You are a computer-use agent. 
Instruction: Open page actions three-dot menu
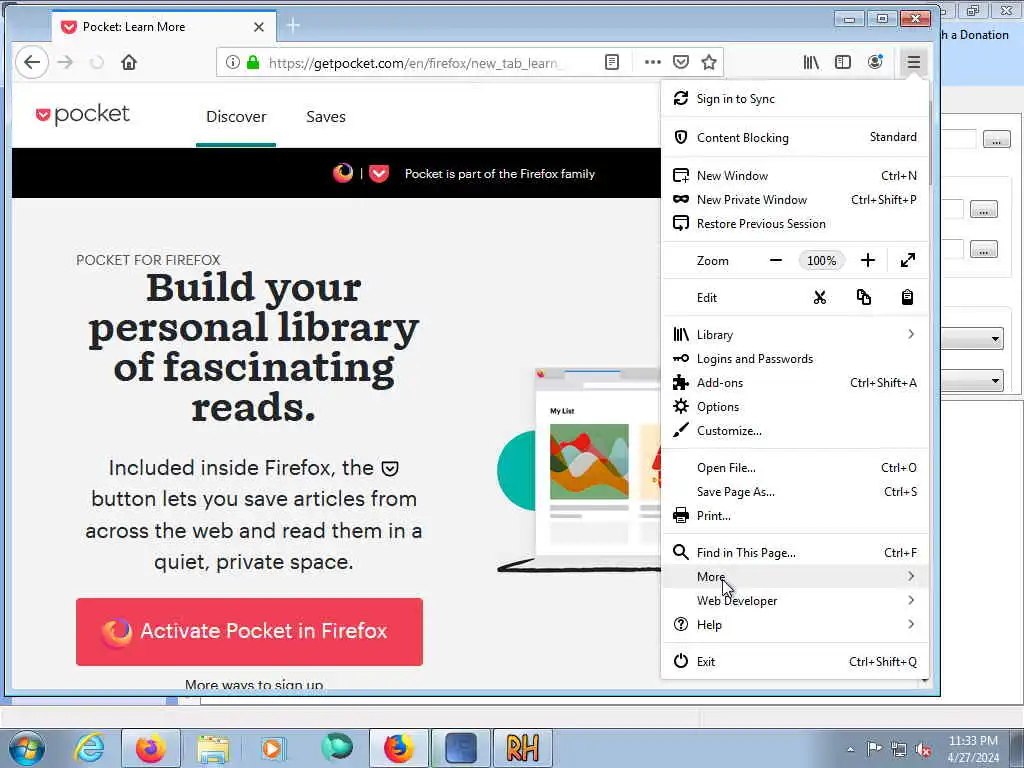(652, 63)
